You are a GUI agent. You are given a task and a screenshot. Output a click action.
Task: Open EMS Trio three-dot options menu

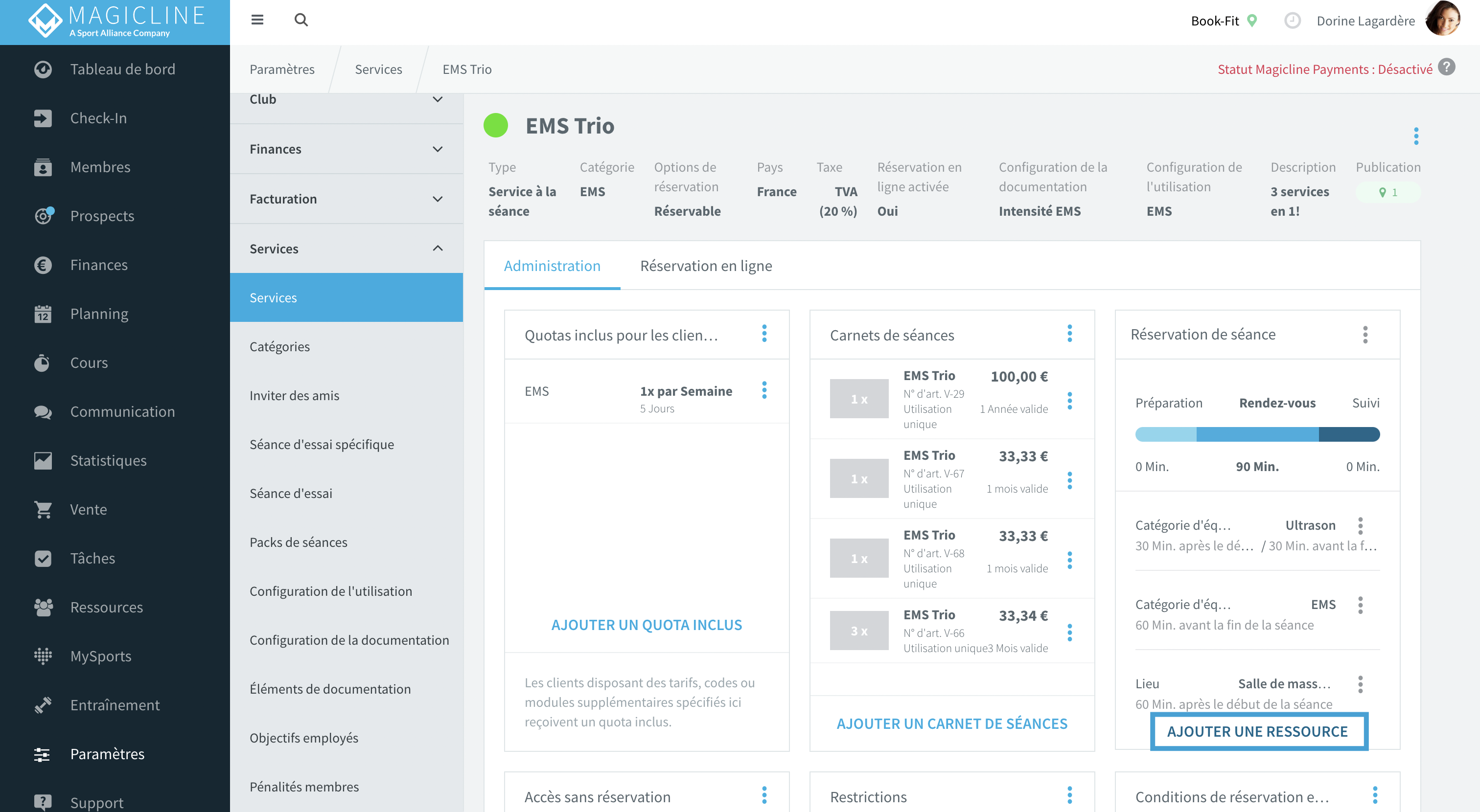point(1416,136)
